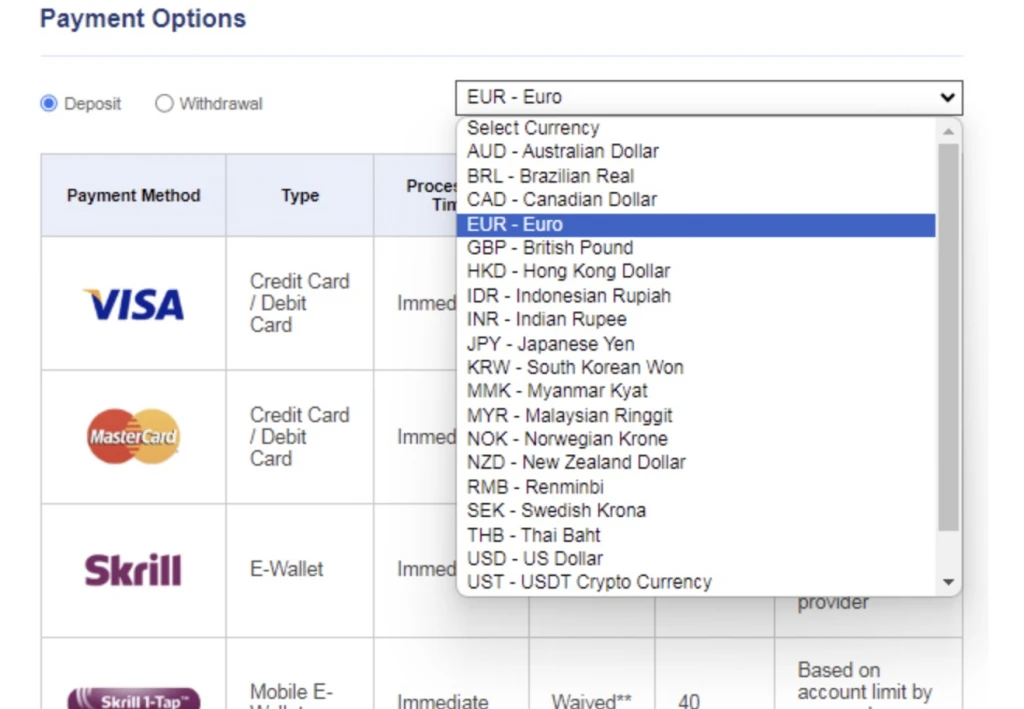Pick CAD - Canadian Dollar from list
Viewport: 1024px width, 709px height.
click(562, 200)
